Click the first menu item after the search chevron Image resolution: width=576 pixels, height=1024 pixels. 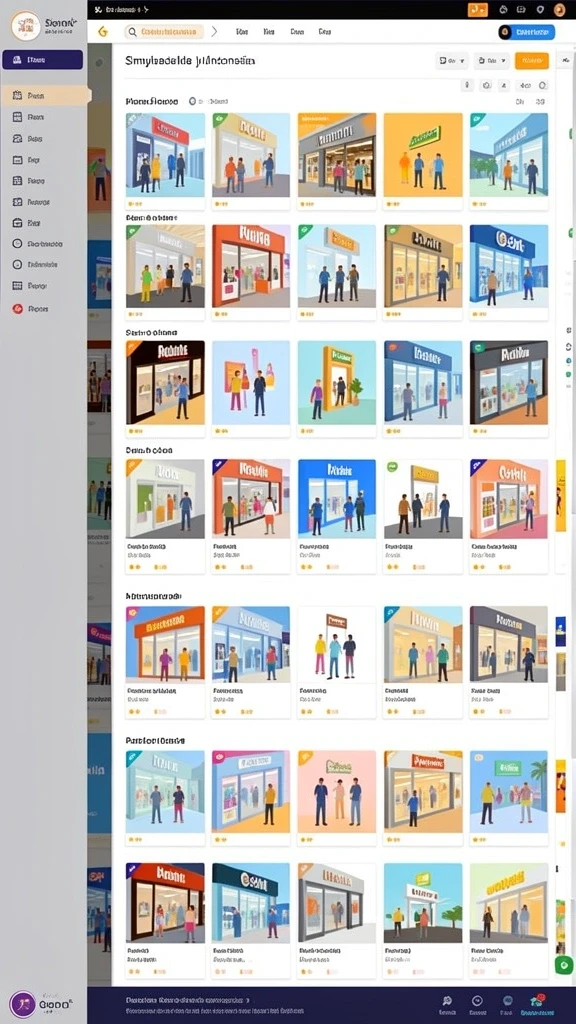(x=242, y=31)
